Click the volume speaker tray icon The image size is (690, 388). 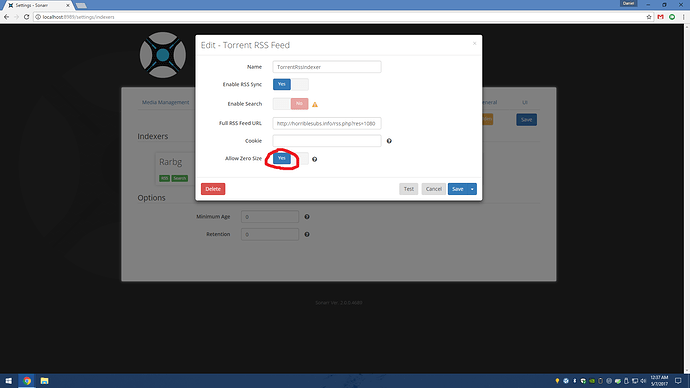click(643, 381)
